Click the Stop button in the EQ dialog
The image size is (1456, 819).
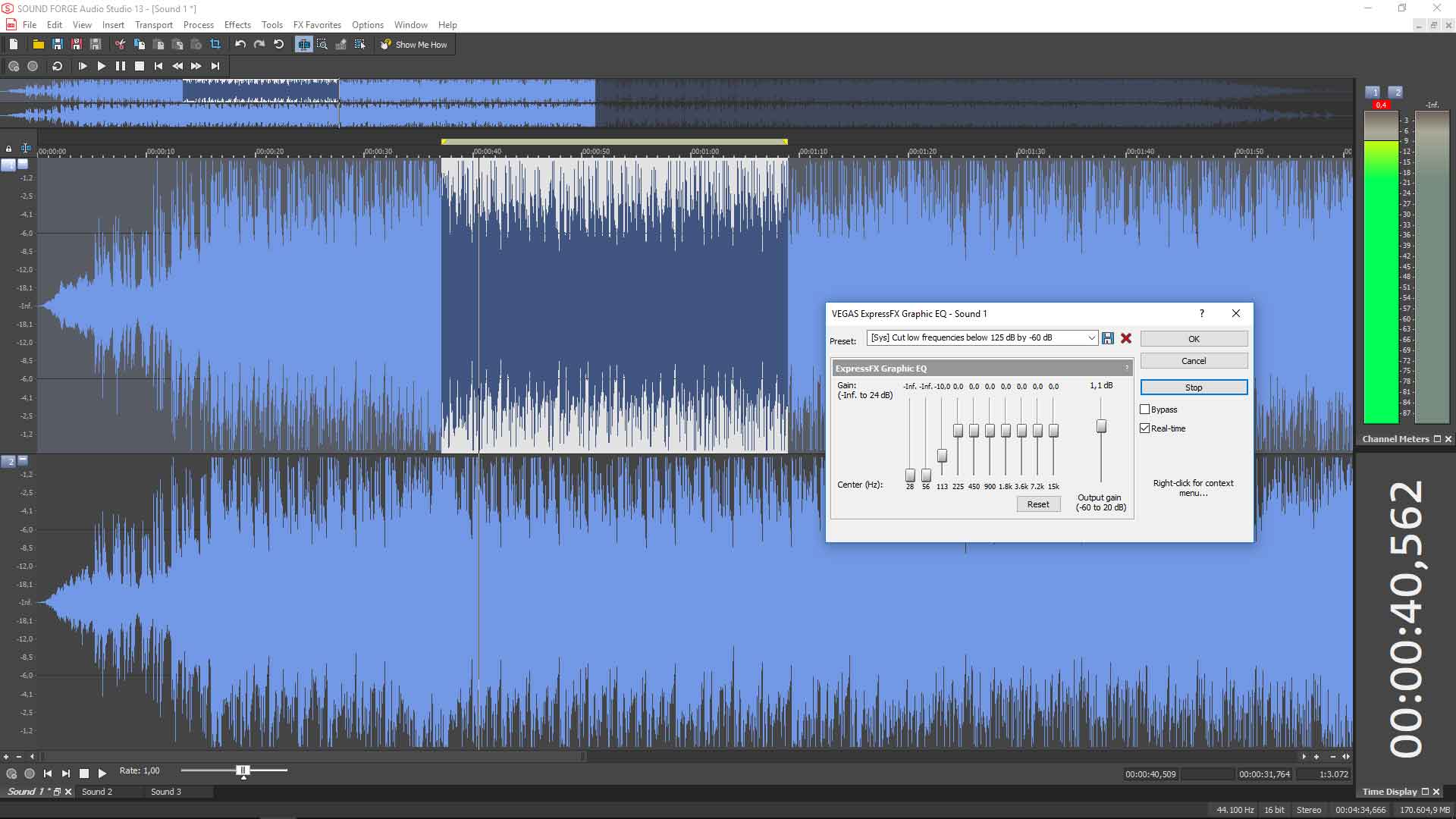coord(1193,387)
